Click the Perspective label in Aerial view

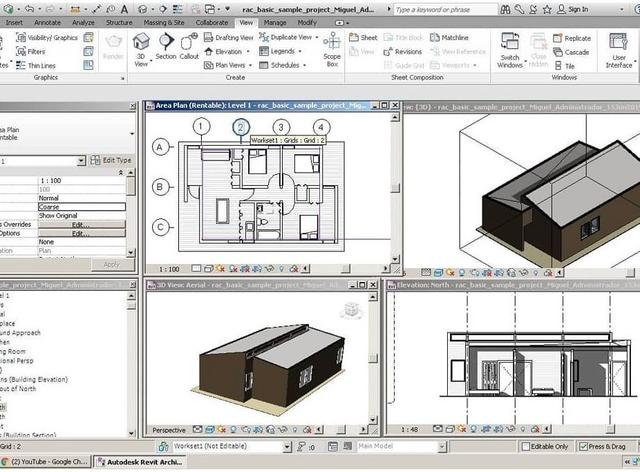169,430
